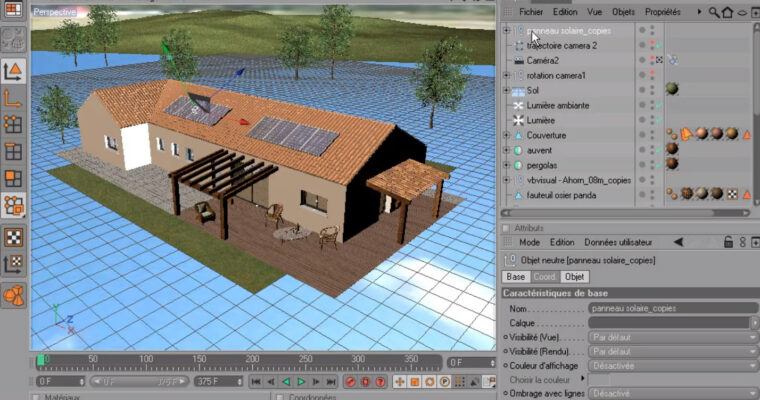760x400 pixels.
Task: Toggle scale keyframing orange square icon
Action: point(414,382)
